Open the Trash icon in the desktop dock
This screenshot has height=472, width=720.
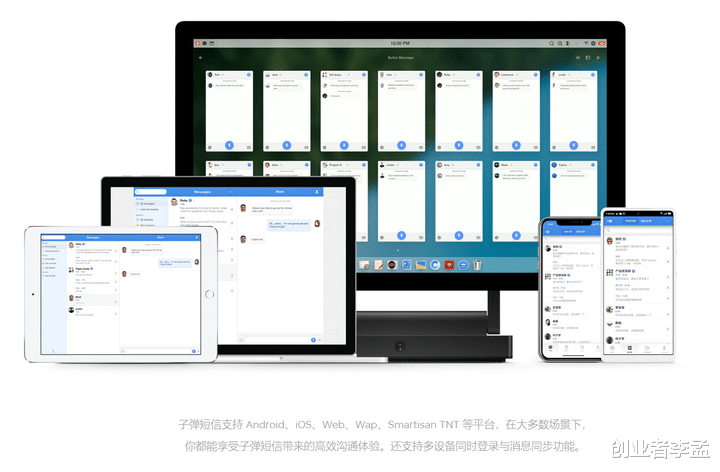(x=477, y=265)
